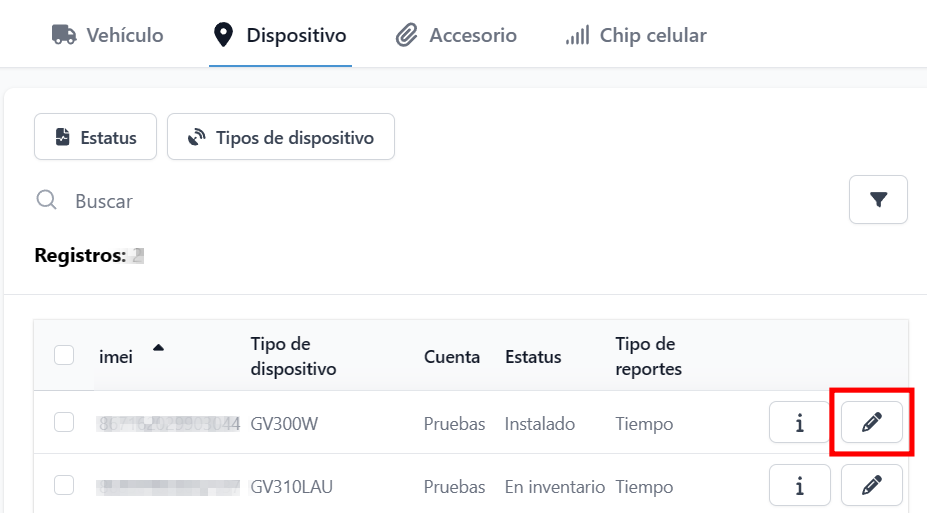
Task: Toggle the select-all checkbox in table header
Action: click(x=64, y=355)
